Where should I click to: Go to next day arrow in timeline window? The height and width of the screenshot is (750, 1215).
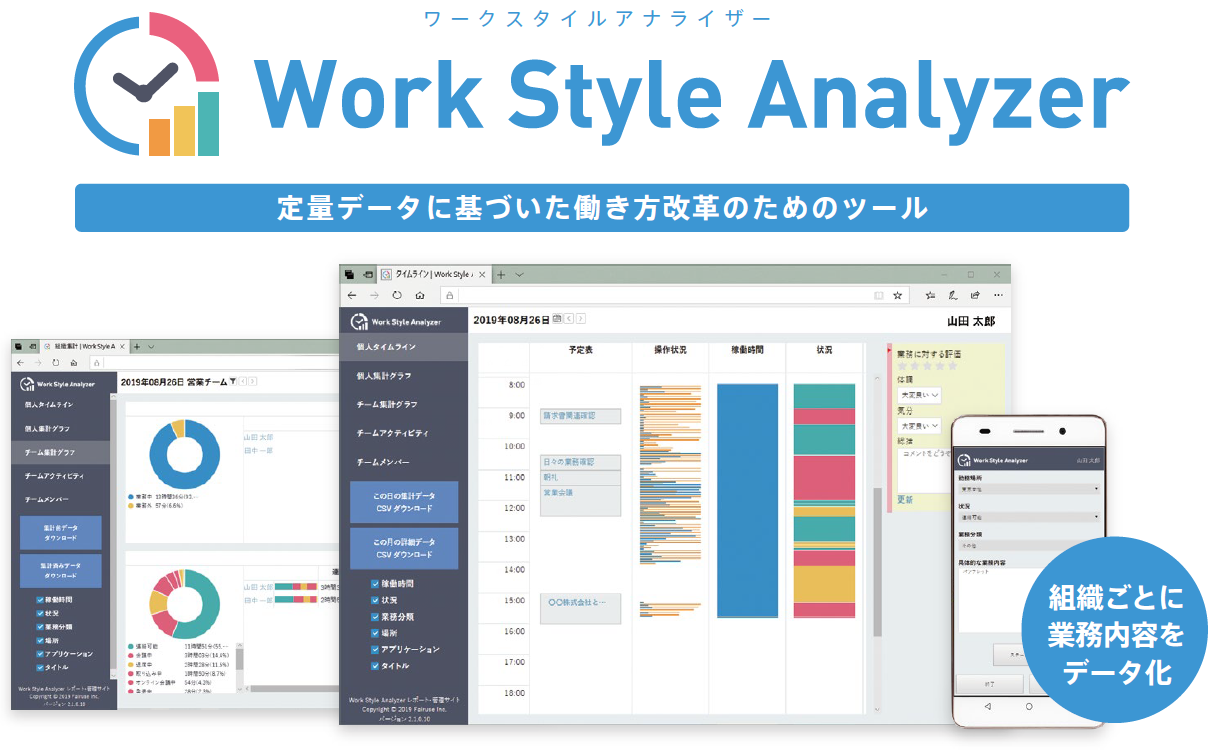point(581,319)
